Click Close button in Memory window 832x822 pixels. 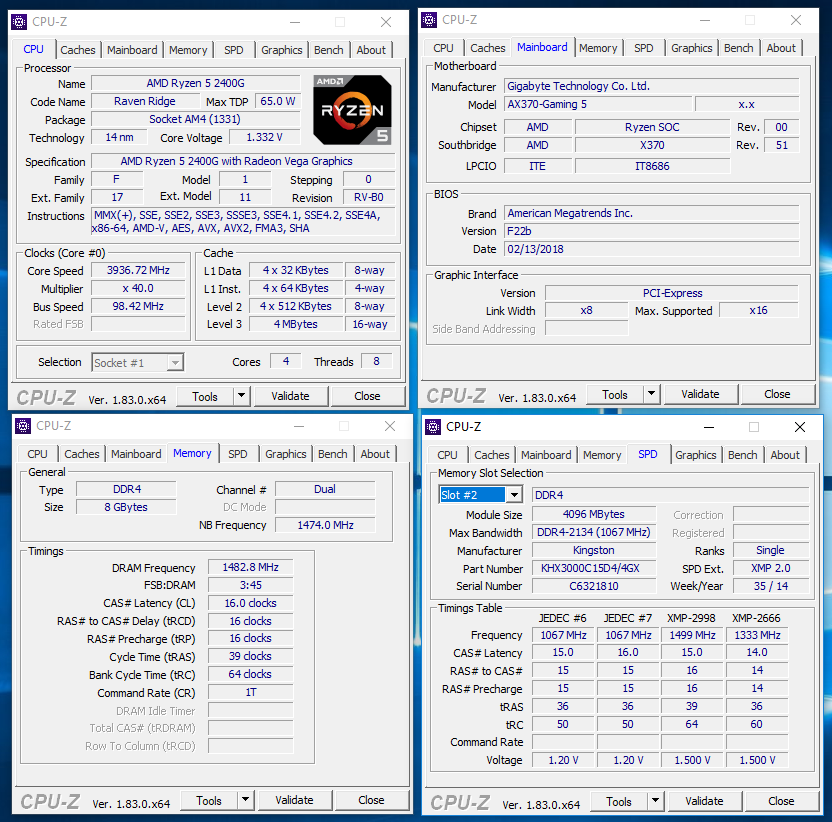click(x=371, y=800)
